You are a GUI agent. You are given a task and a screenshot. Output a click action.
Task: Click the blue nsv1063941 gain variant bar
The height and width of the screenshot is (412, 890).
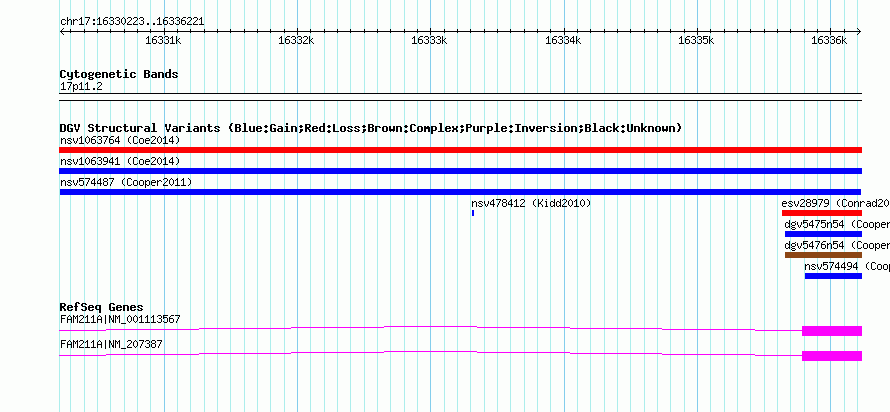pyautogui.click(x=460, y=171)
